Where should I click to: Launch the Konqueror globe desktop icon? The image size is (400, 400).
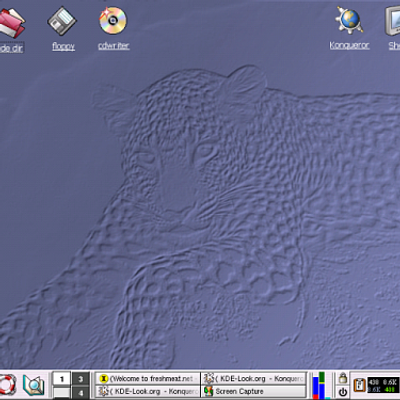tap(349, 20)
